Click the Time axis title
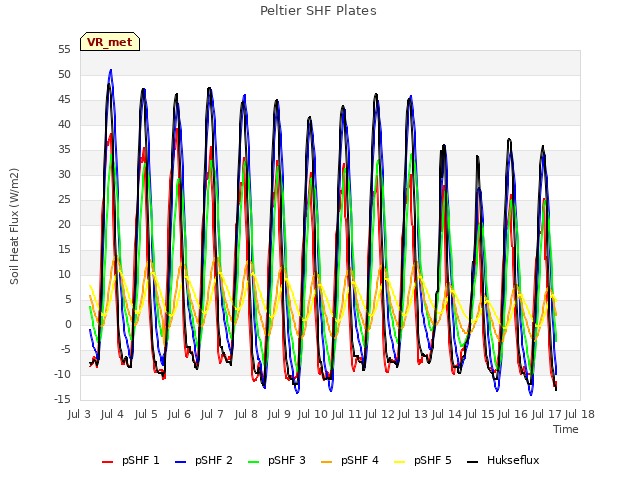This screenshot has height=480, width=640. click(x=566, y=429)
